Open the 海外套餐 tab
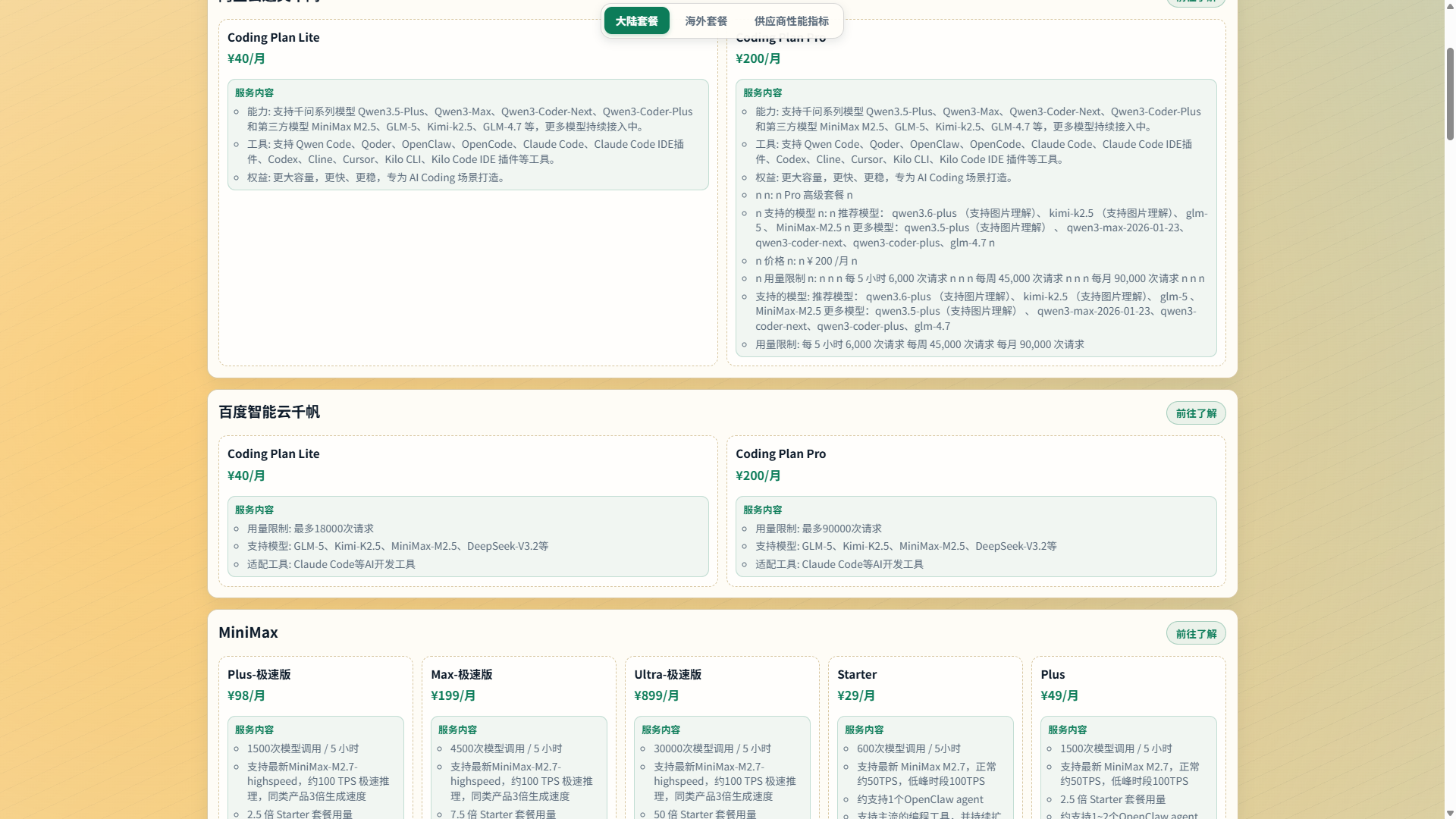Screen dimensions: 1456x819 click(x=706, y=21)
